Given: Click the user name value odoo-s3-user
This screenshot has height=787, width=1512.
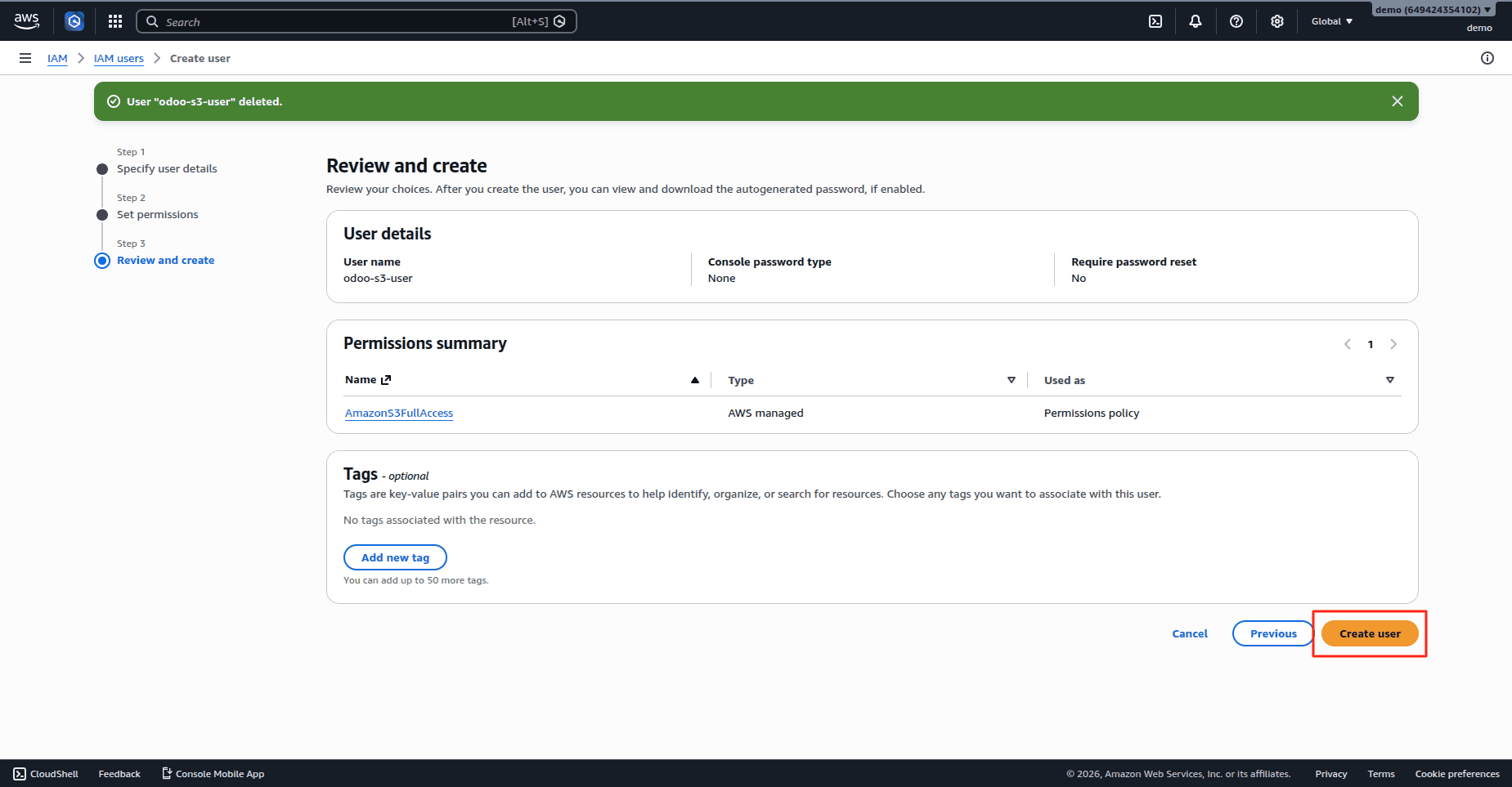Looking at the screenshot, I should tap(378, 278).
